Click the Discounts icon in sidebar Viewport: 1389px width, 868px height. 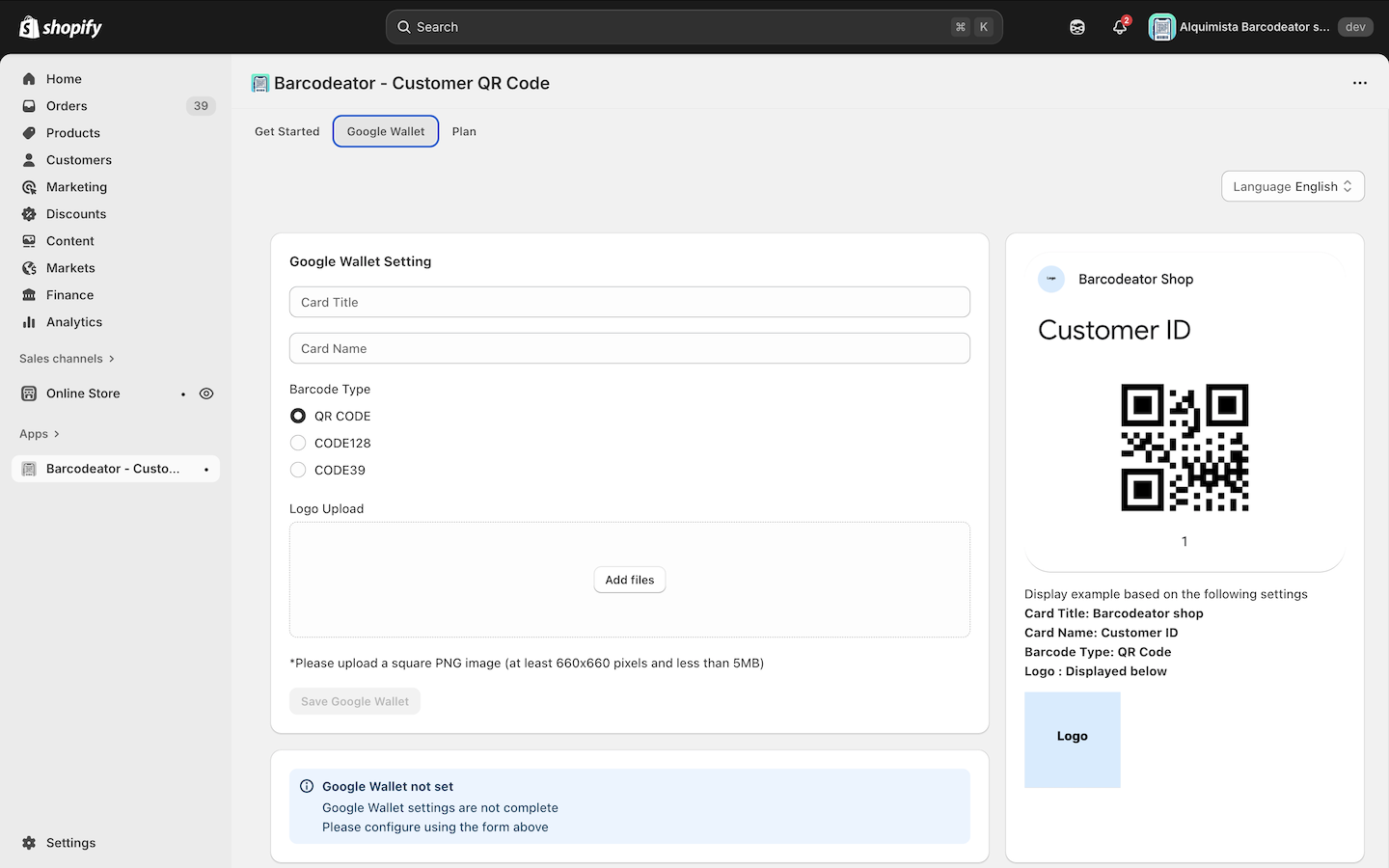pyautogui.click(x=29, y=214)
